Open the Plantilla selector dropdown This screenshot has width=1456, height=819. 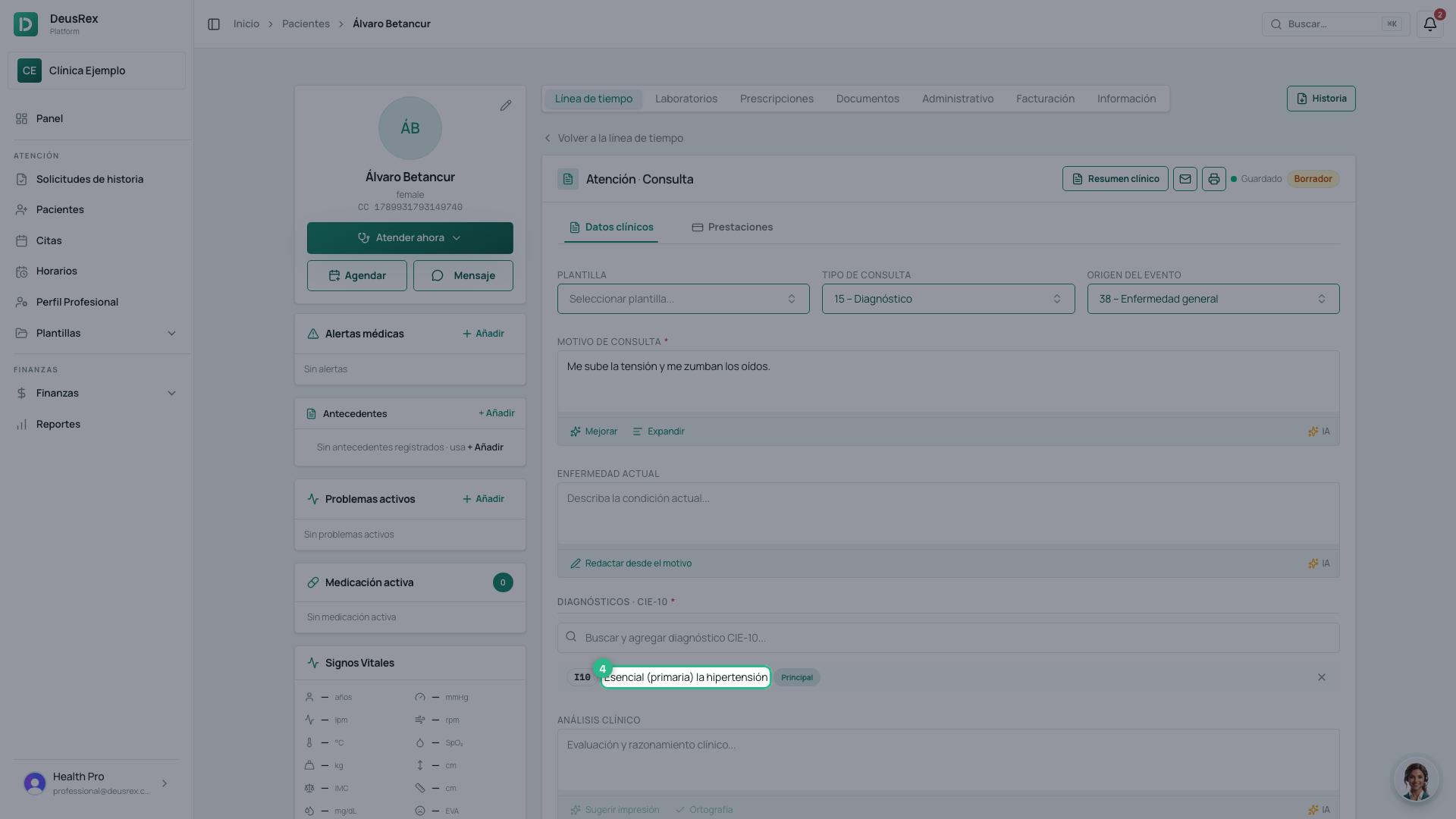coord(683,299)
